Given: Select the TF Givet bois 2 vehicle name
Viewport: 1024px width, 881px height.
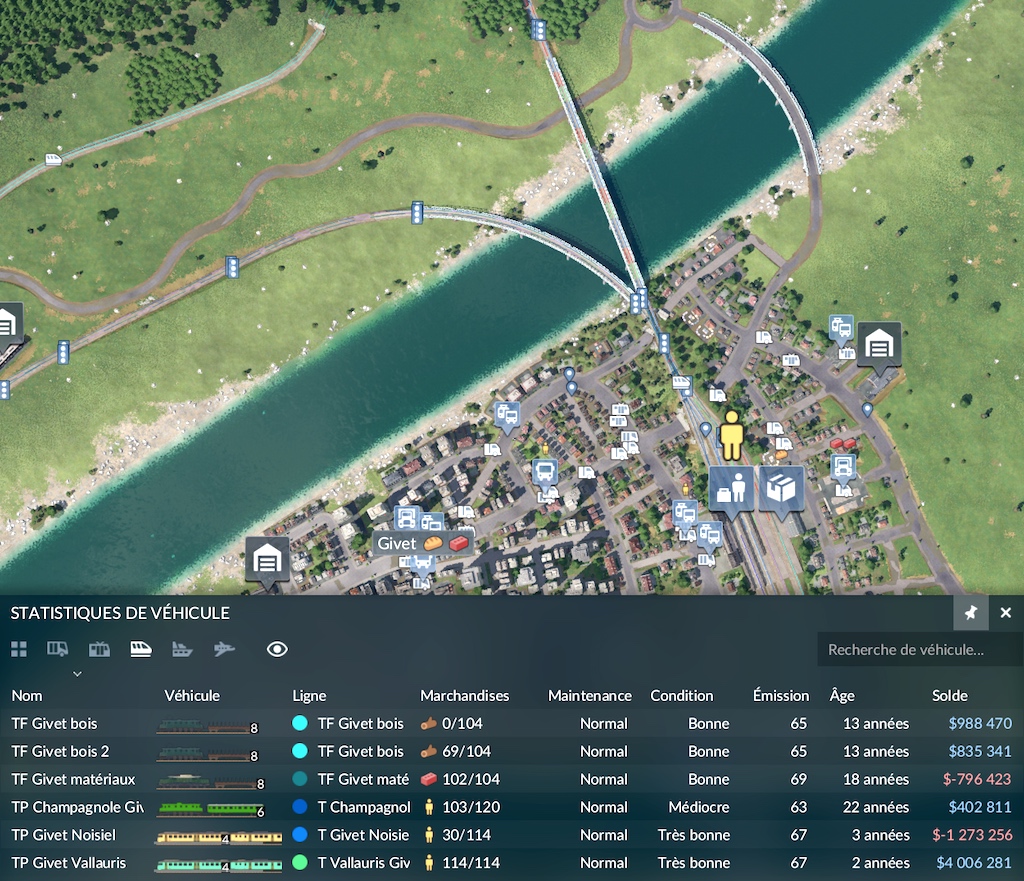Looking at the screenshot, I should [x=60, y=751].
